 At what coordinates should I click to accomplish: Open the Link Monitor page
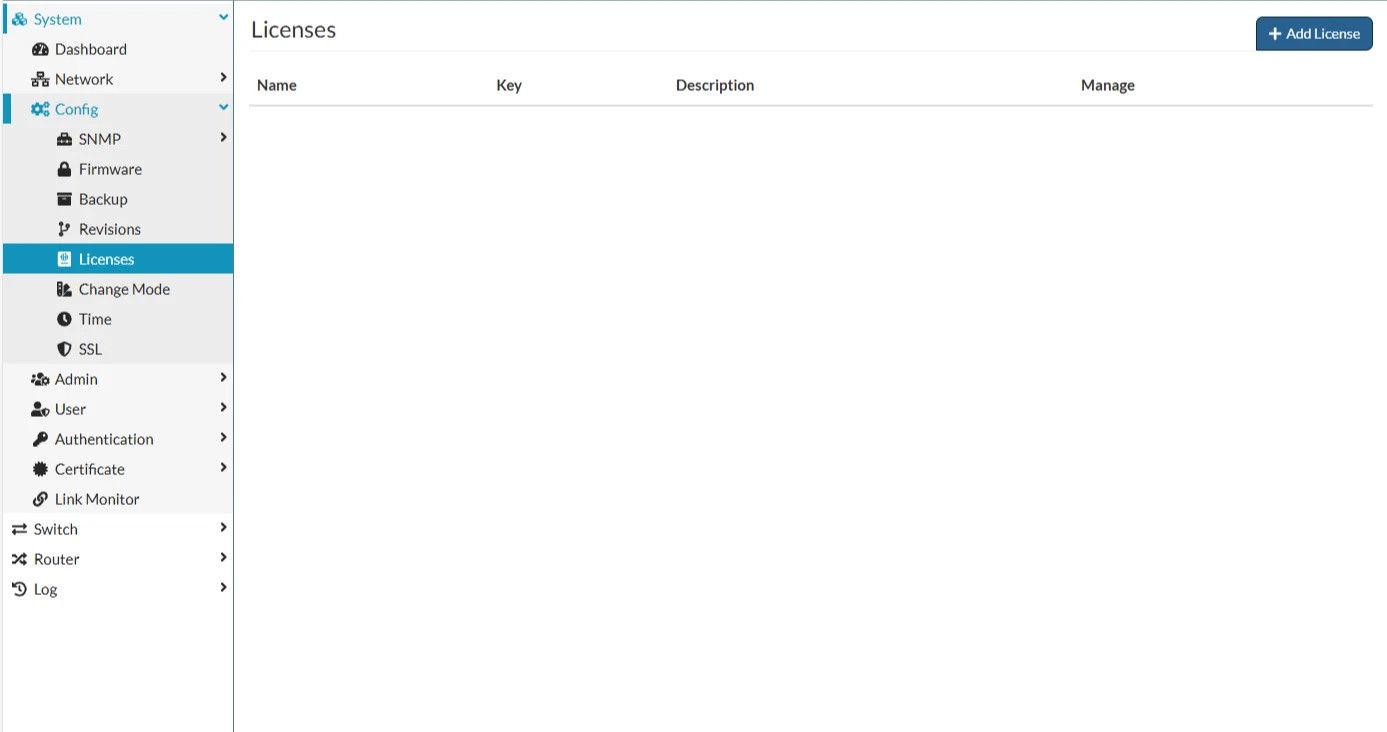(x=118, y=499)
